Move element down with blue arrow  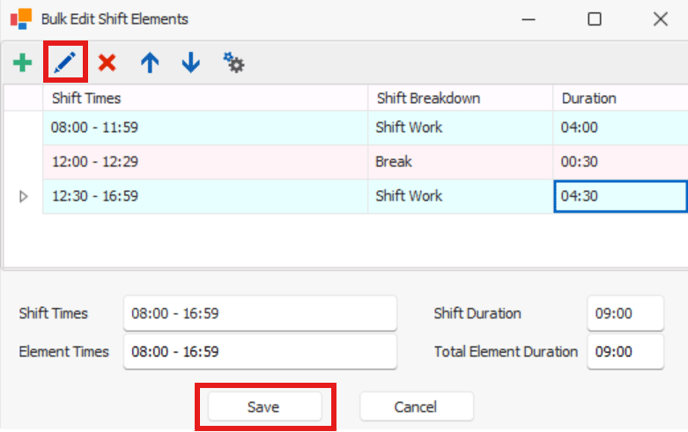pos(191,63)
